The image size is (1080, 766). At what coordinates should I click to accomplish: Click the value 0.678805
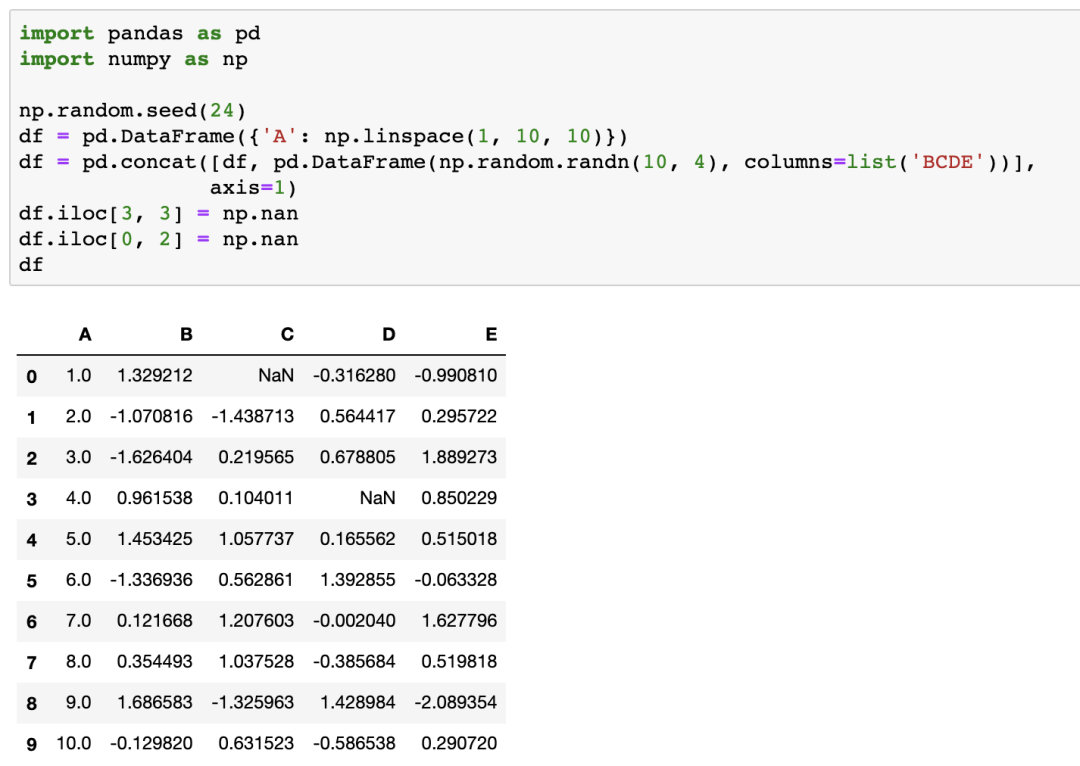[x=357, y=457]
